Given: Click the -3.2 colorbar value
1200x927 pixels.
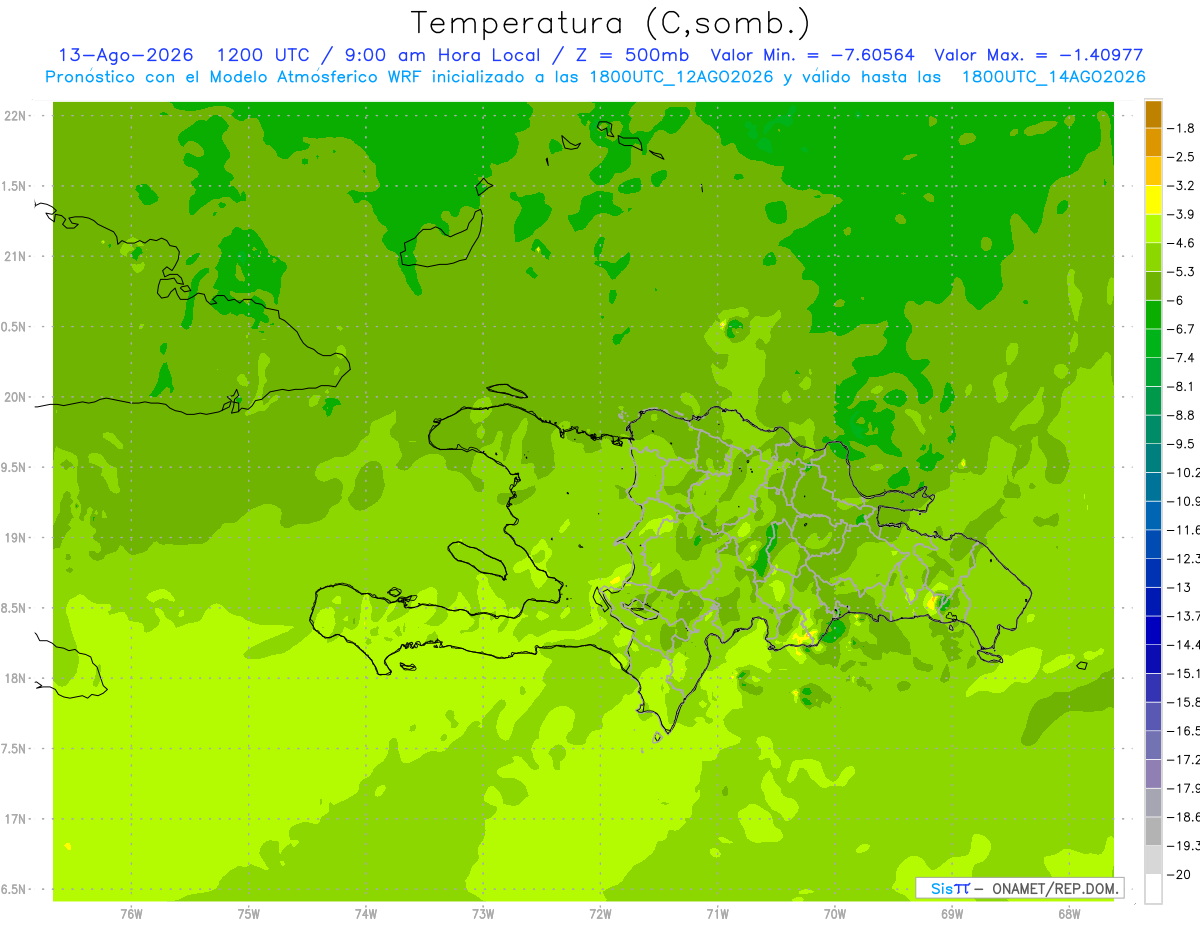Looking at the screenshot, I should click(1182, 186).
